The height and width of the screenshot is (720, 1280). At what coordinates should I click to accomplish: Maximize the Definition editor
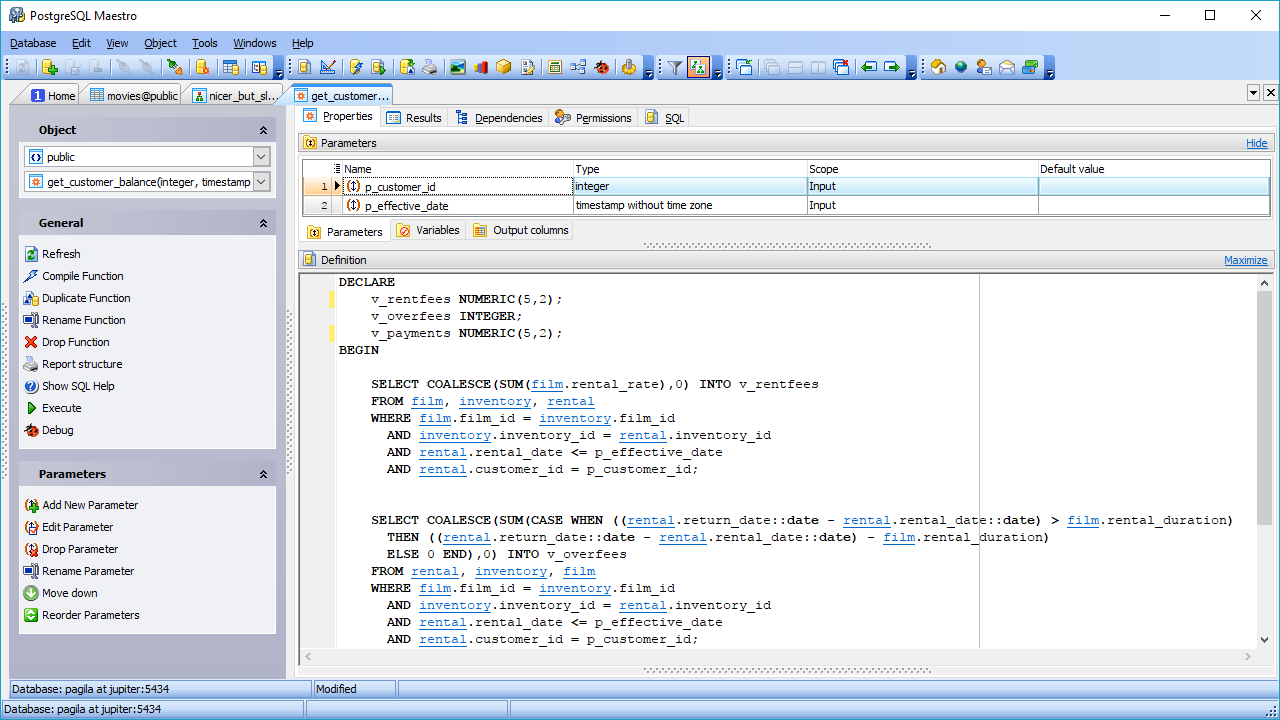coord(1245,259)
